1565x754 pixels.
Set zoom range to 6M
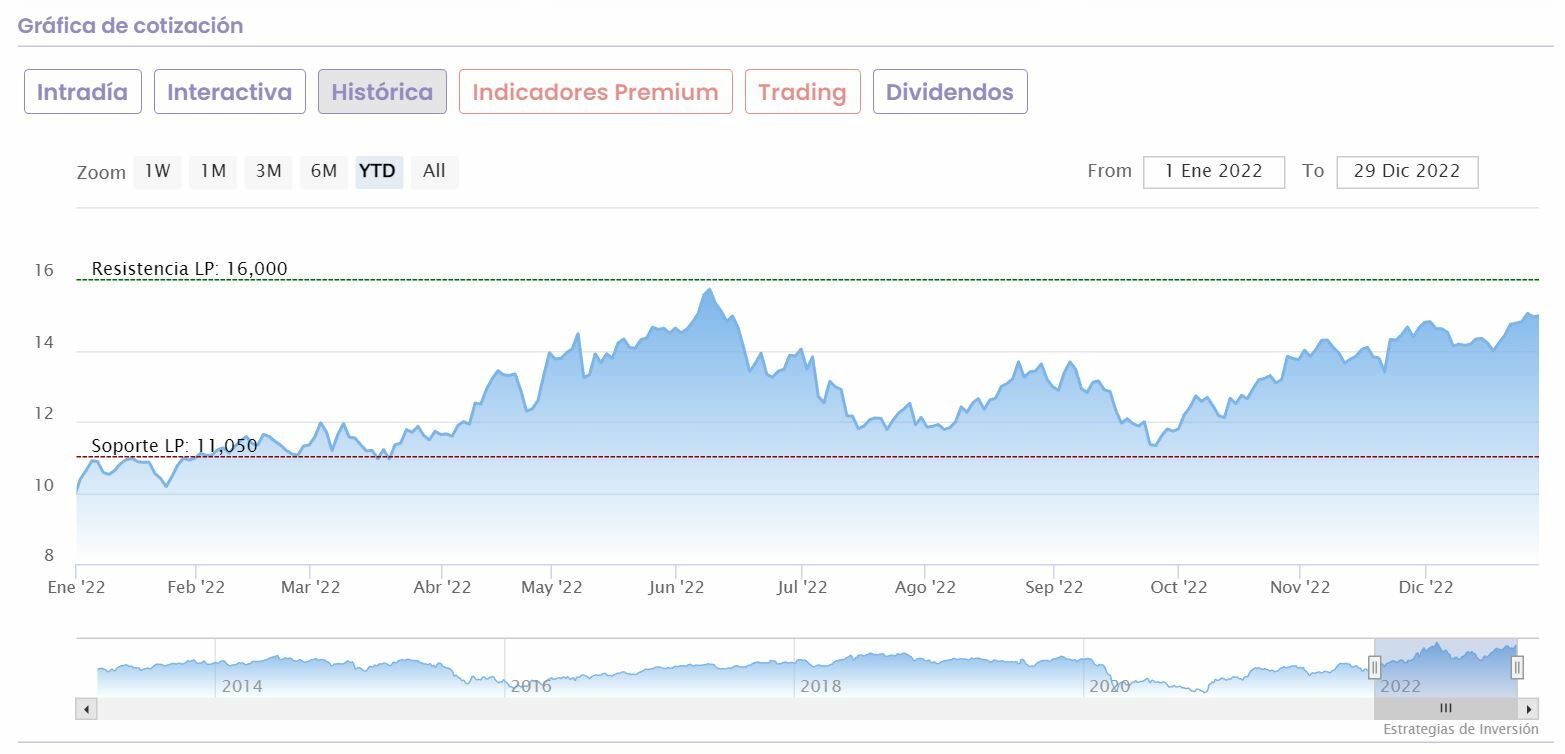pos(323,171)
